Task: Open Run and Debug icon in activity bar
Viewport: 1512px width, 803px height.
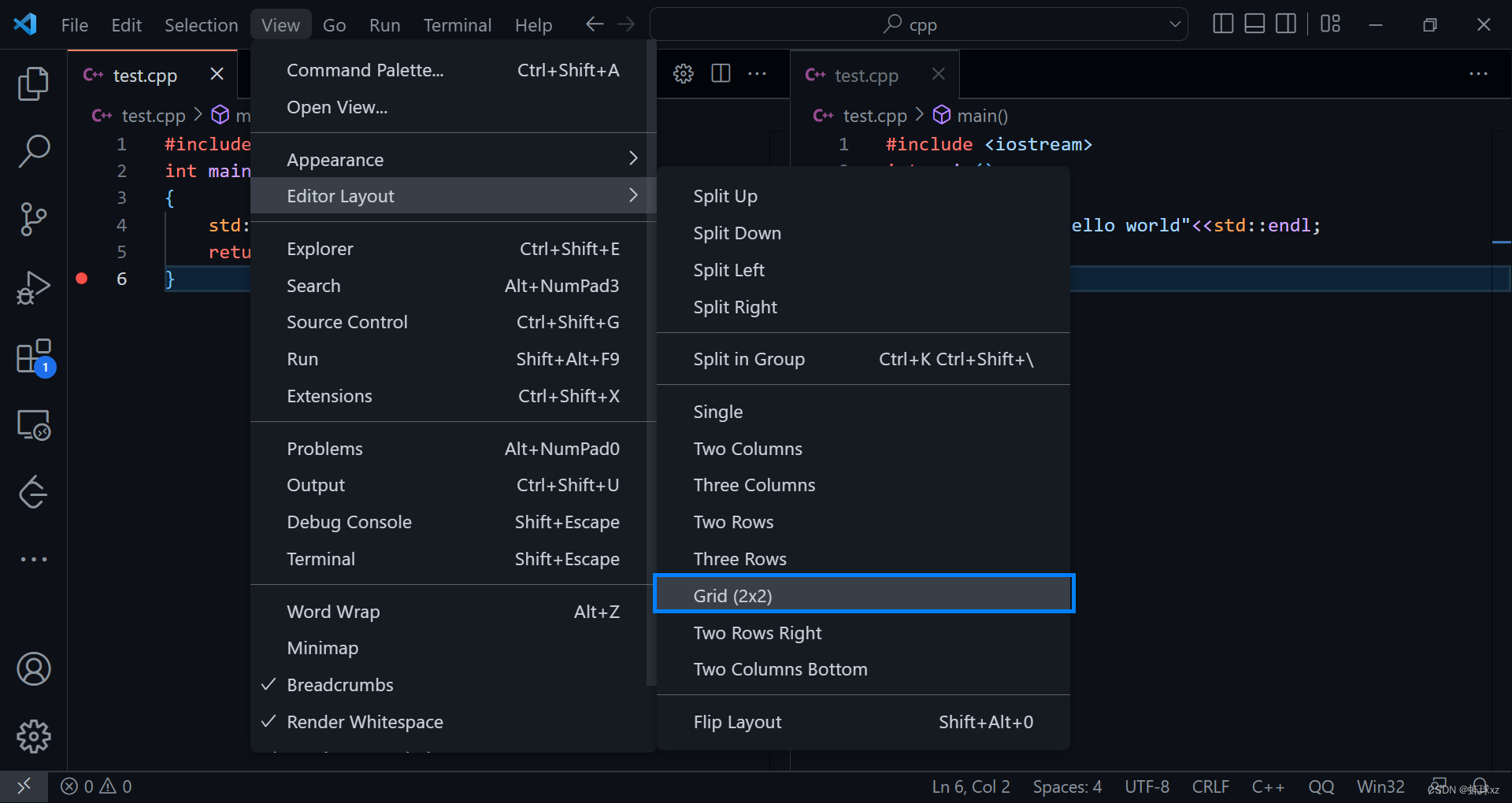Action: point(33,287)
